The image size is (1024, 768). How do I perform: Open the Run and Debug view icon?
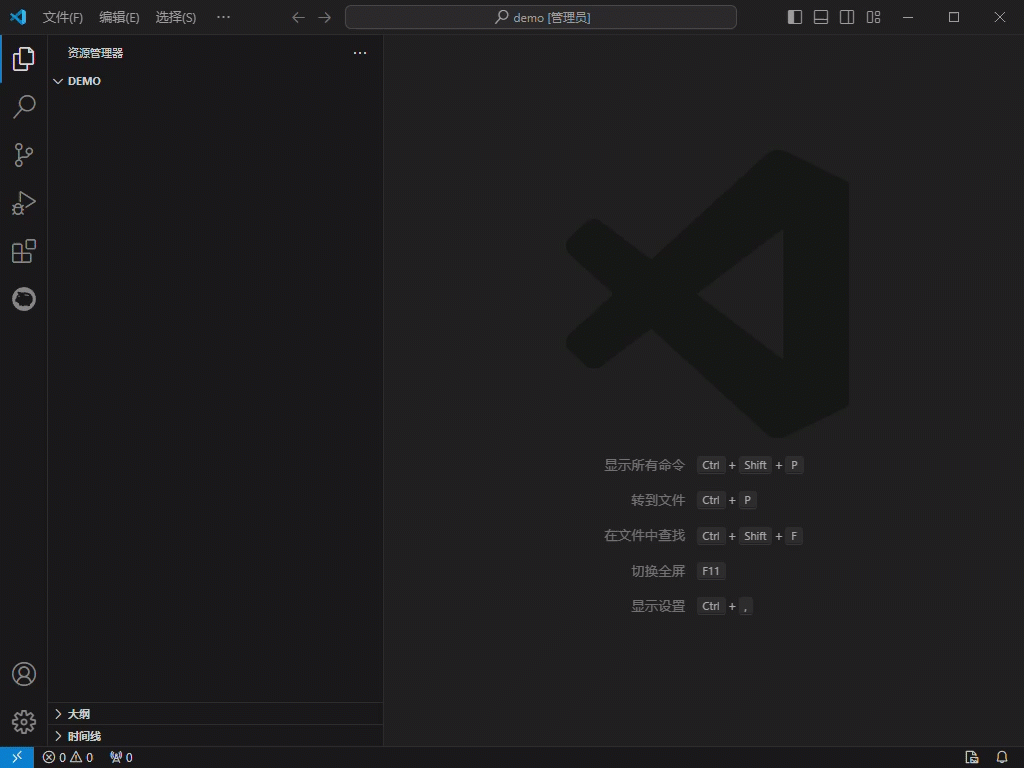point(24,203)
